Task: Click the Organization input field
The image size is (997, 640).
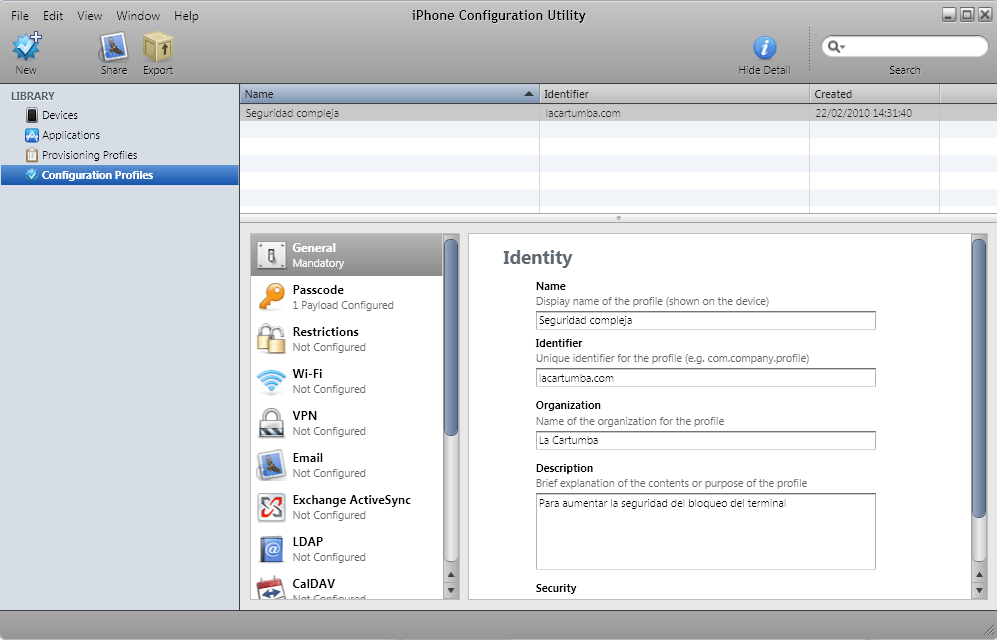Action: [705, 440]
